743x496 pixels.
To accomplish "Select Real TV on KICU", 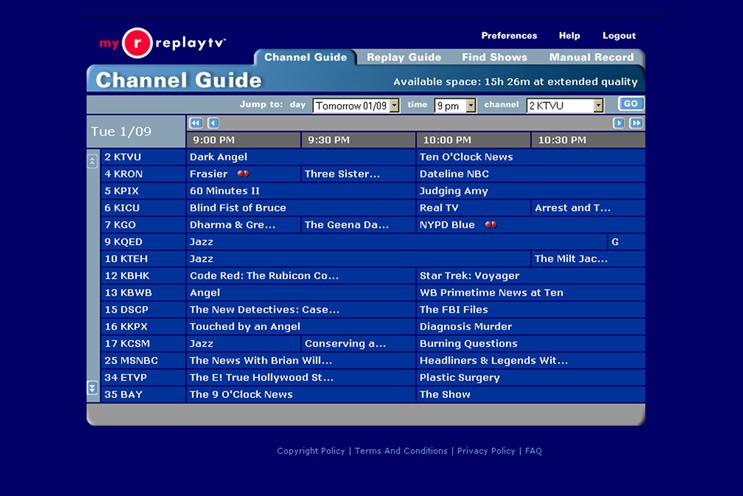I will click(473, 207).
